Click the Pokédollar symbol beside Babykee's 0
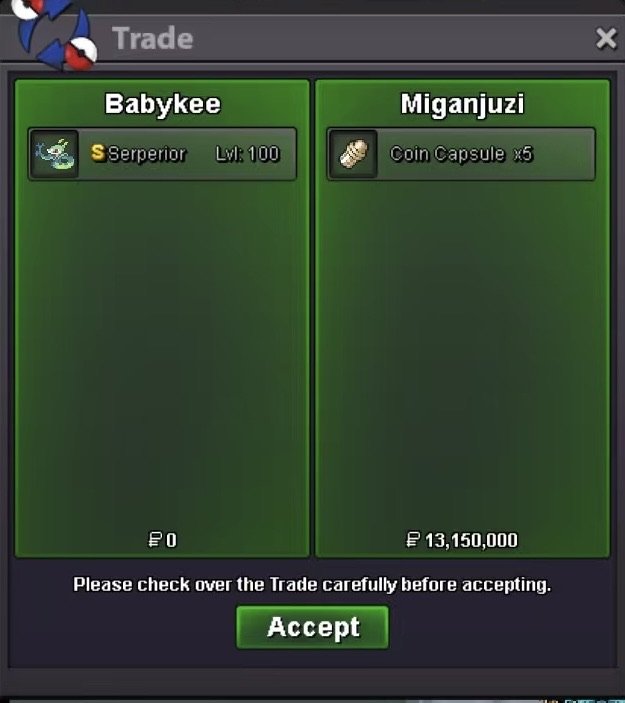 click(x=155, y=539)
